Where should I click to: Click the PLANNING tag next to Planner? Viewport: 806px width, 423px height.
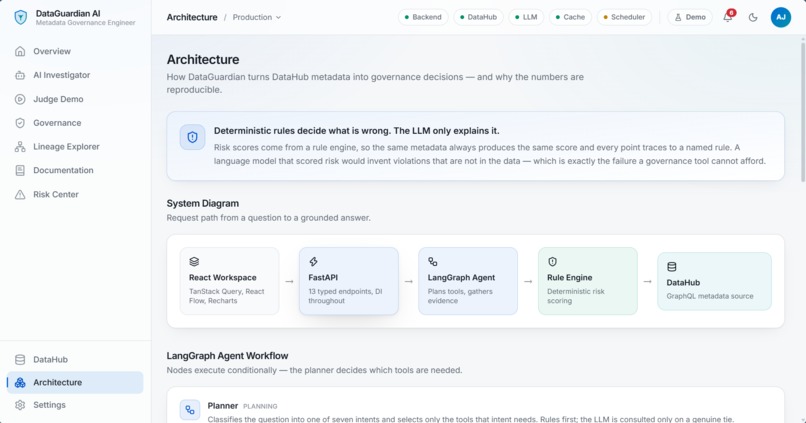click(260, 406)
